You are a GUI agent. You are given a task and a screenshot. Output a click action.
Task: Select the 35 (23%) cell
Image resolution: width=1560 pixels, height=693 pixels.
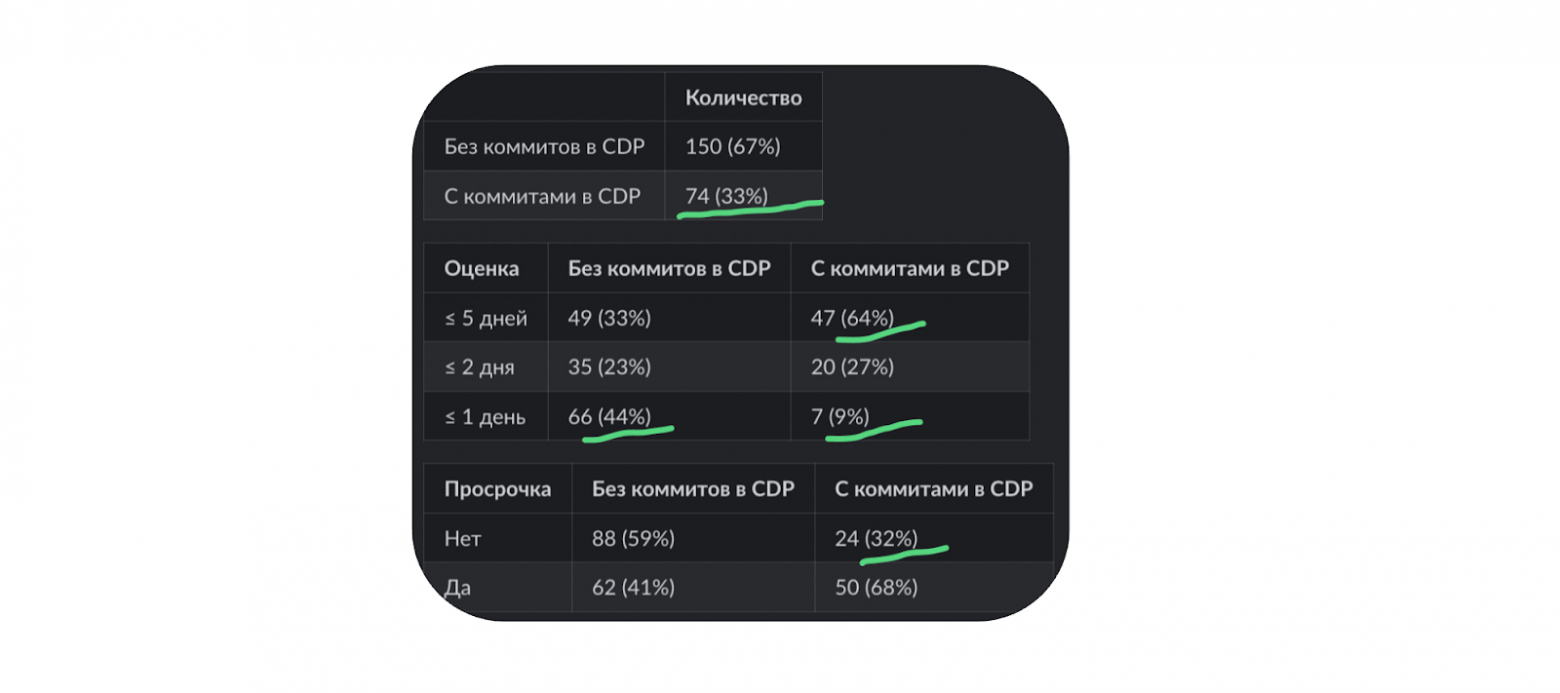609,367
